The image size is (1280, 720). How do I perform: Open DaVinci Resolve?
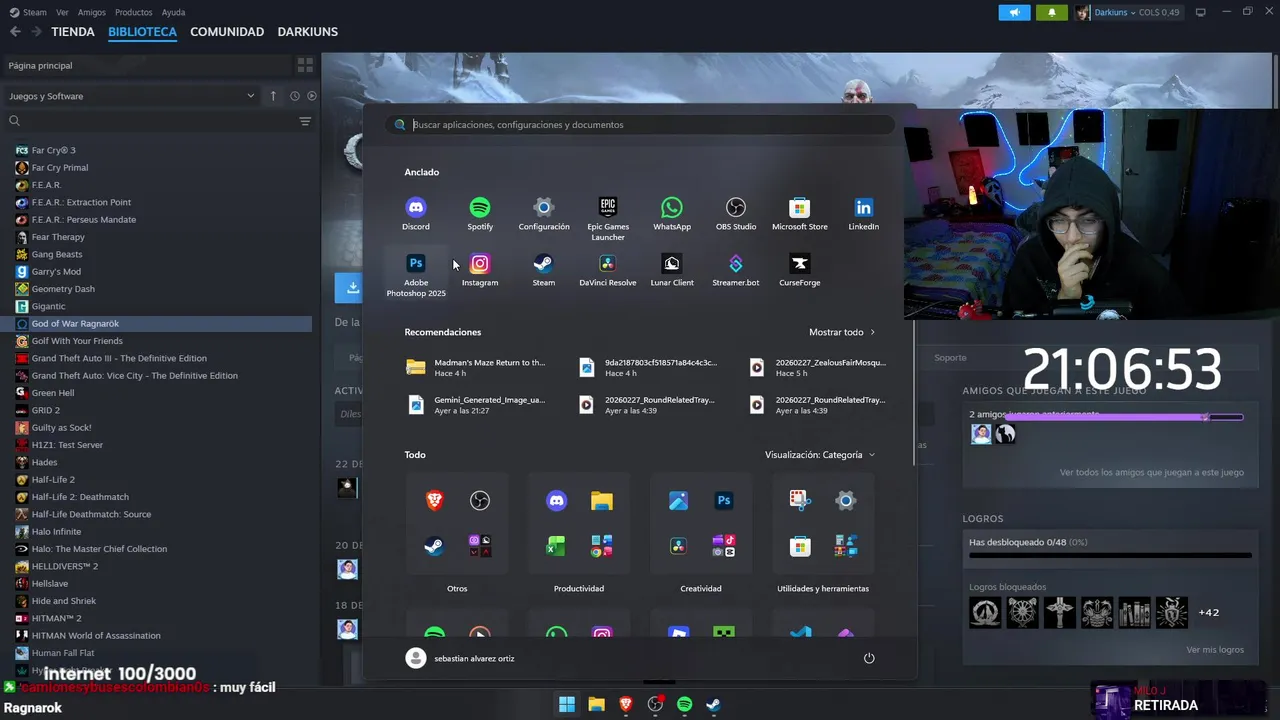pos(608,270)
